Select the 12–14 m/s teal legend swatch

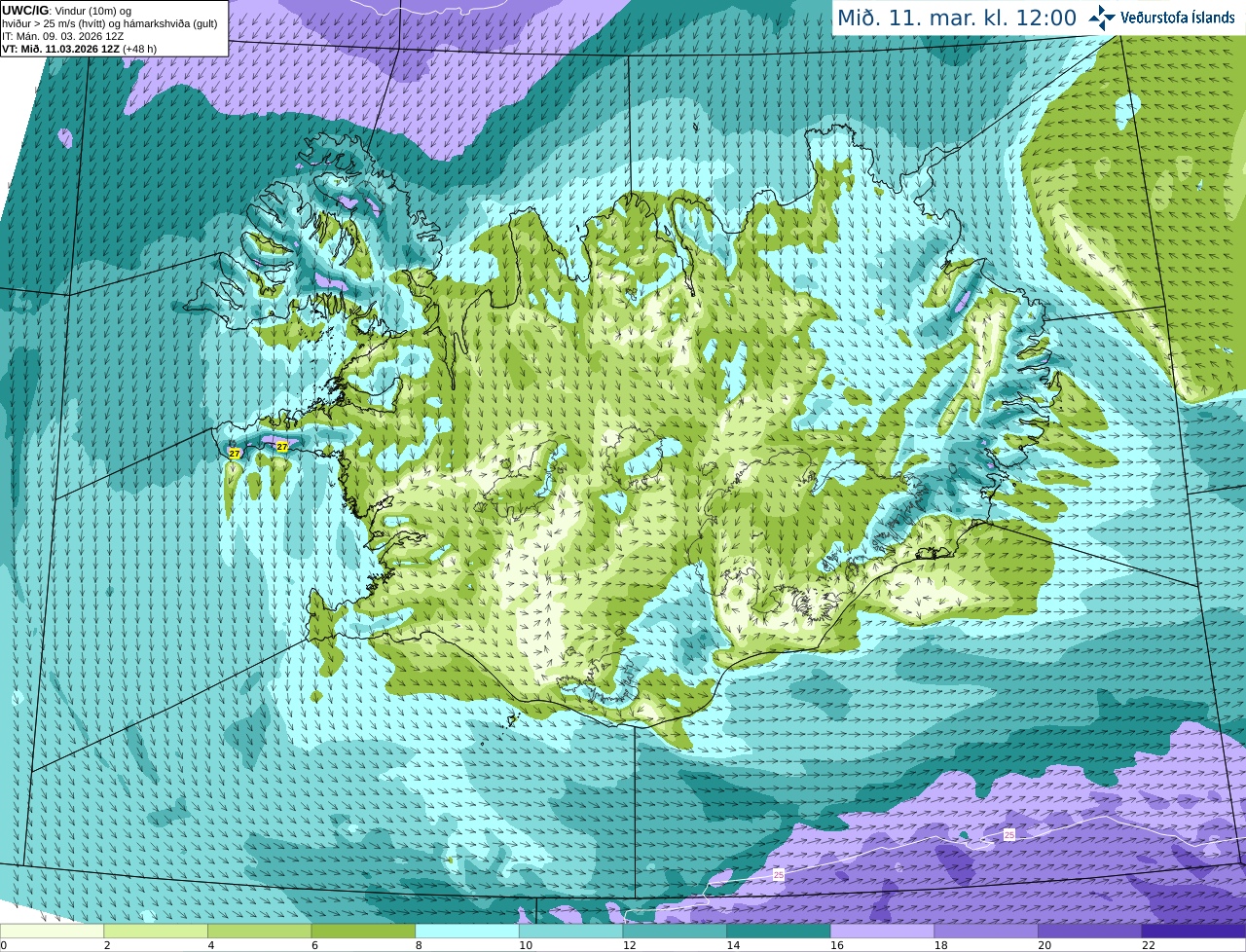(x=675, y=932)
